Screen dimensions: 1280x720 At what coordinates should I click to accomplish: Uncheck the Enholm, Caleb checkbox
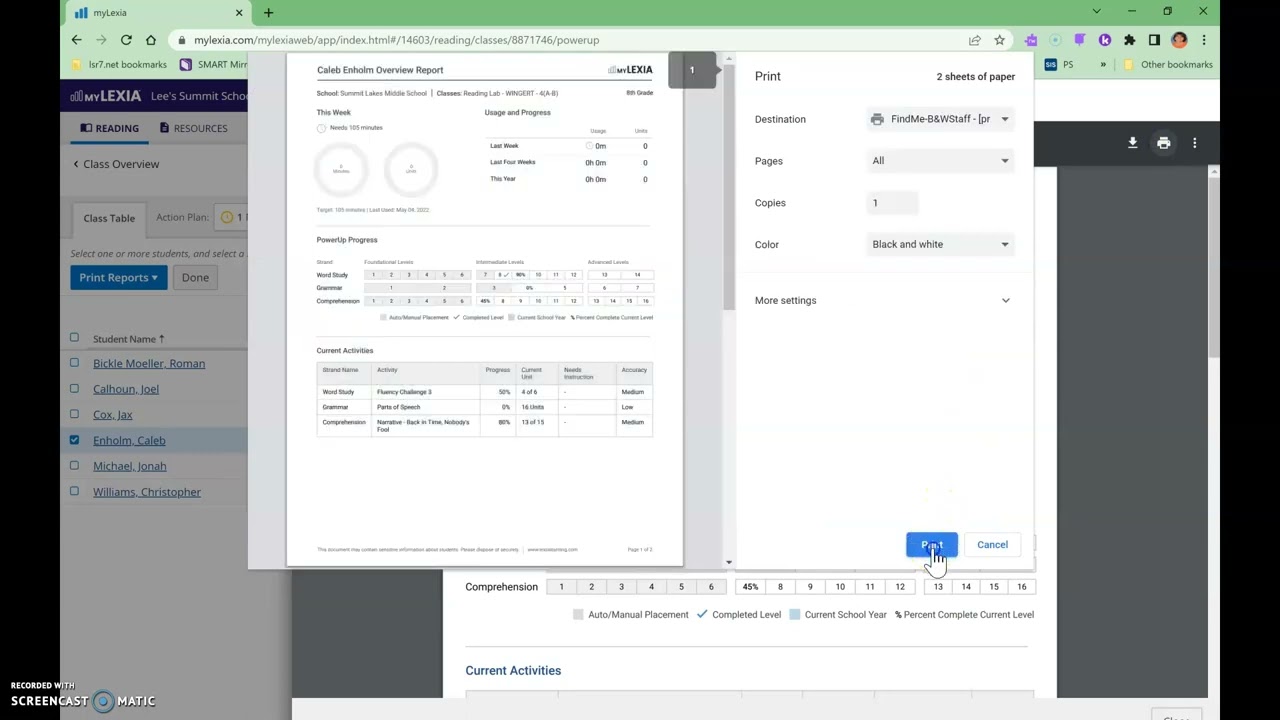point(74,440)
